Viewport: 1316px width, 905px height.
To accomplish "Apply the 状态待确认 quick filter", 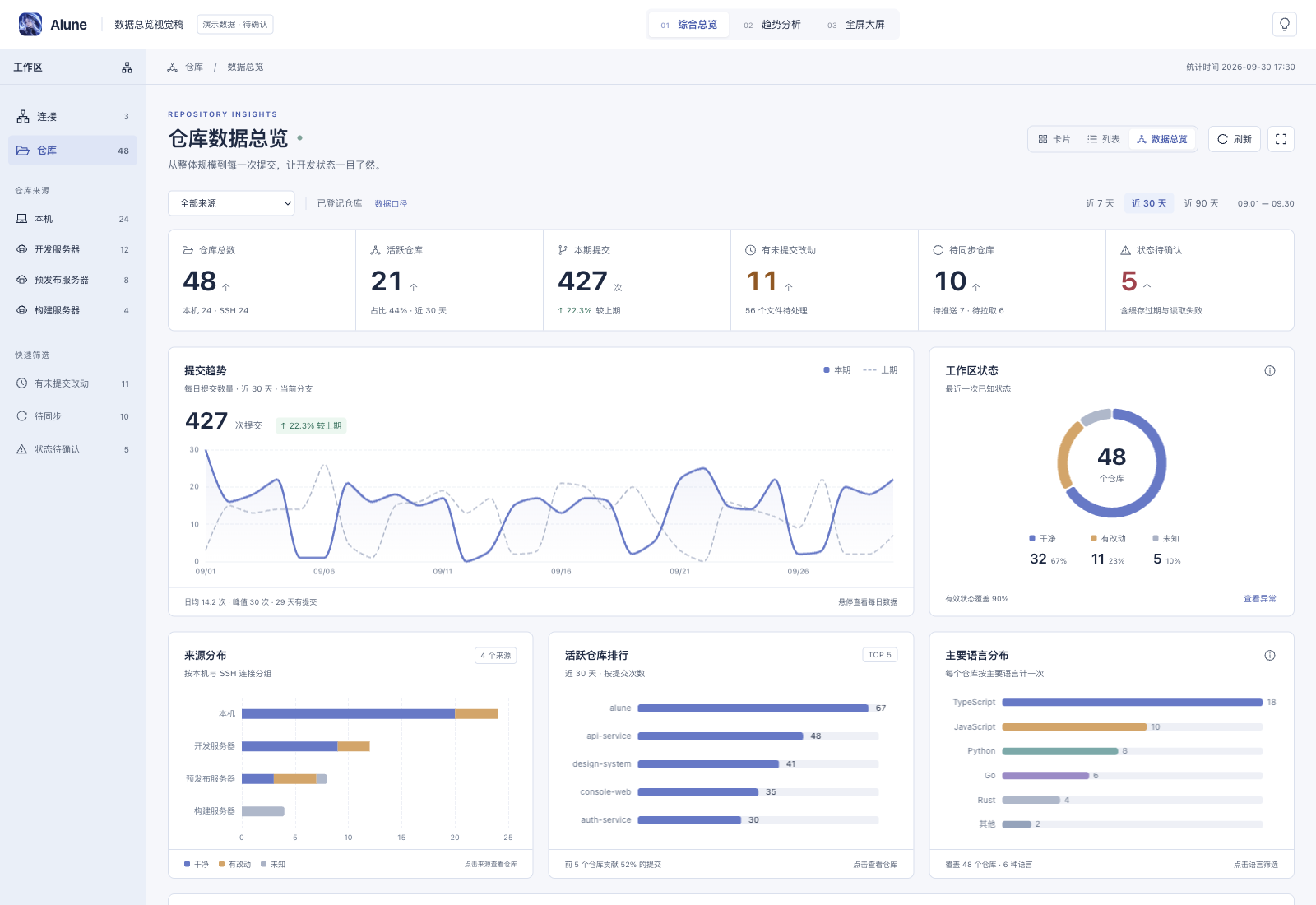I will click(x=72, y=449).
